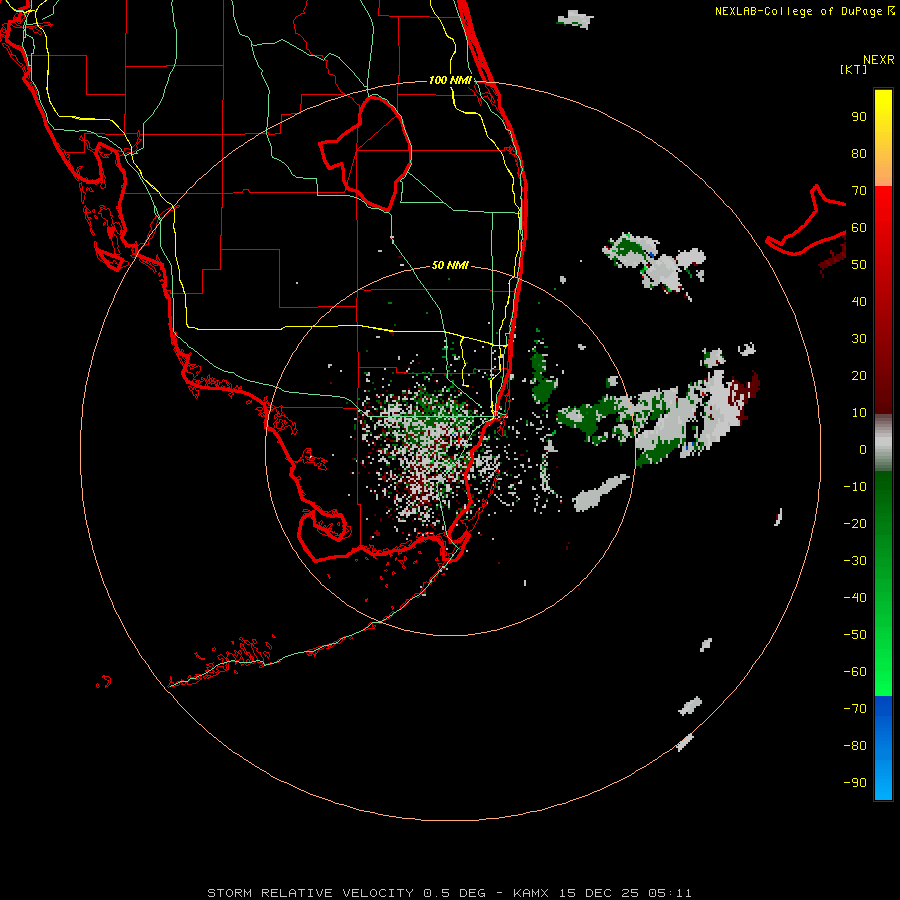Image resolution: width=900 pixels, height=900 pixels.
Task: Click the [KT] units label
Action: 854,69
